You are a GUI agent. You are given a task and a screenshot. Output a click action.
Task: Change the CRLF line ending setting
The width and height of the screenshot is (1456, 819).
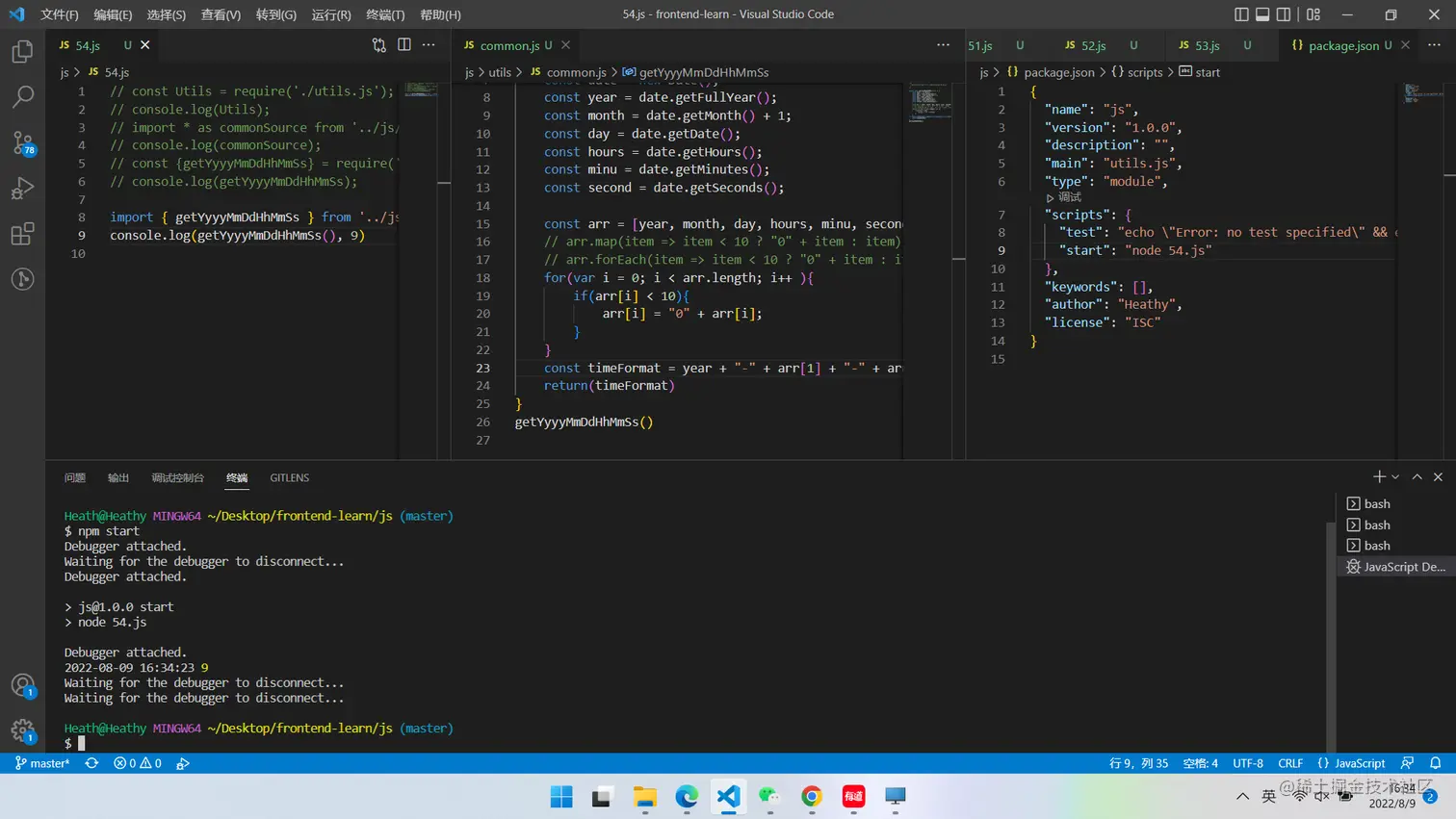point(1289,763)
